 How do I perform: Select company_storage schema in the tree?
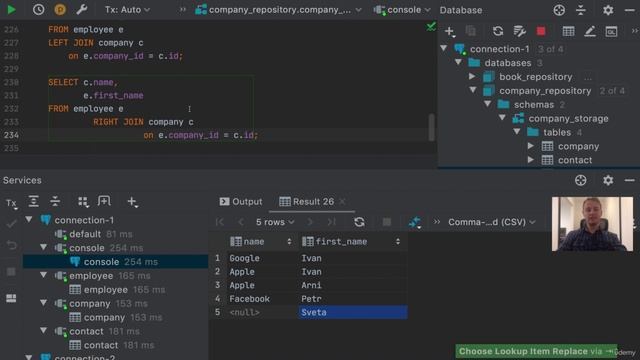click(x=568, y=119)
